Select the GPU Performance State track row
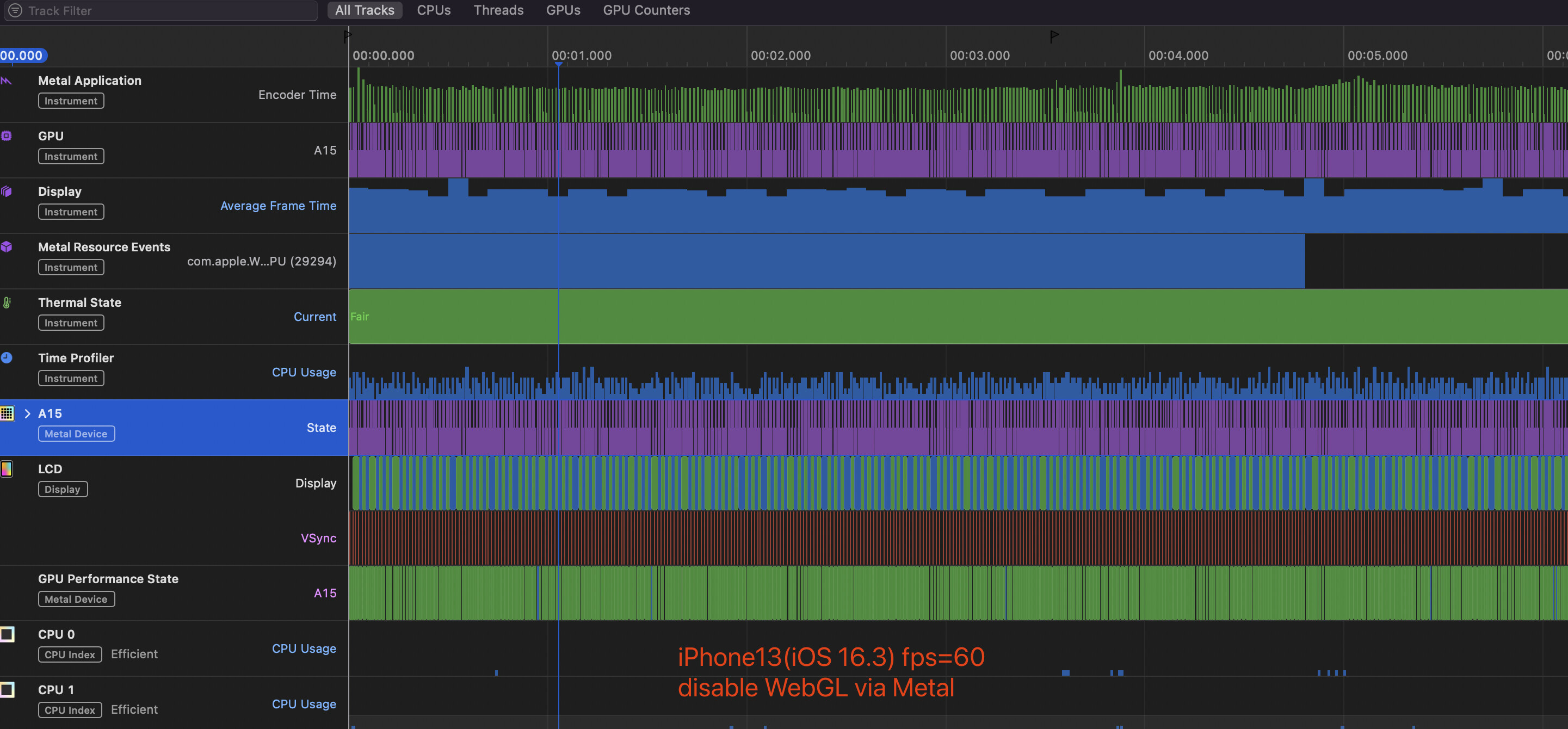Viewport: 1568px width, 729px height. (174, 592)
